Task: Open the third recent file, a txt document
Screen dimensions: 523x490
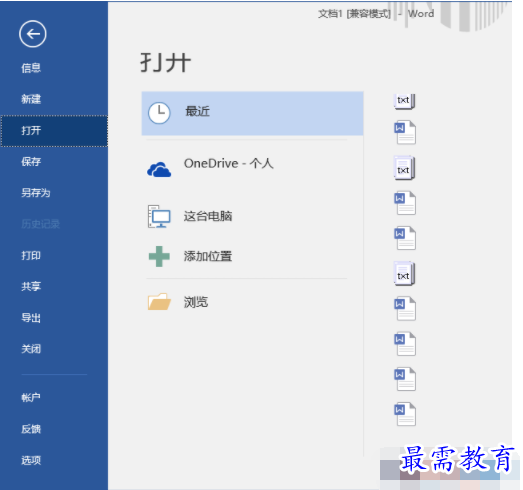Action: point(405,168)
